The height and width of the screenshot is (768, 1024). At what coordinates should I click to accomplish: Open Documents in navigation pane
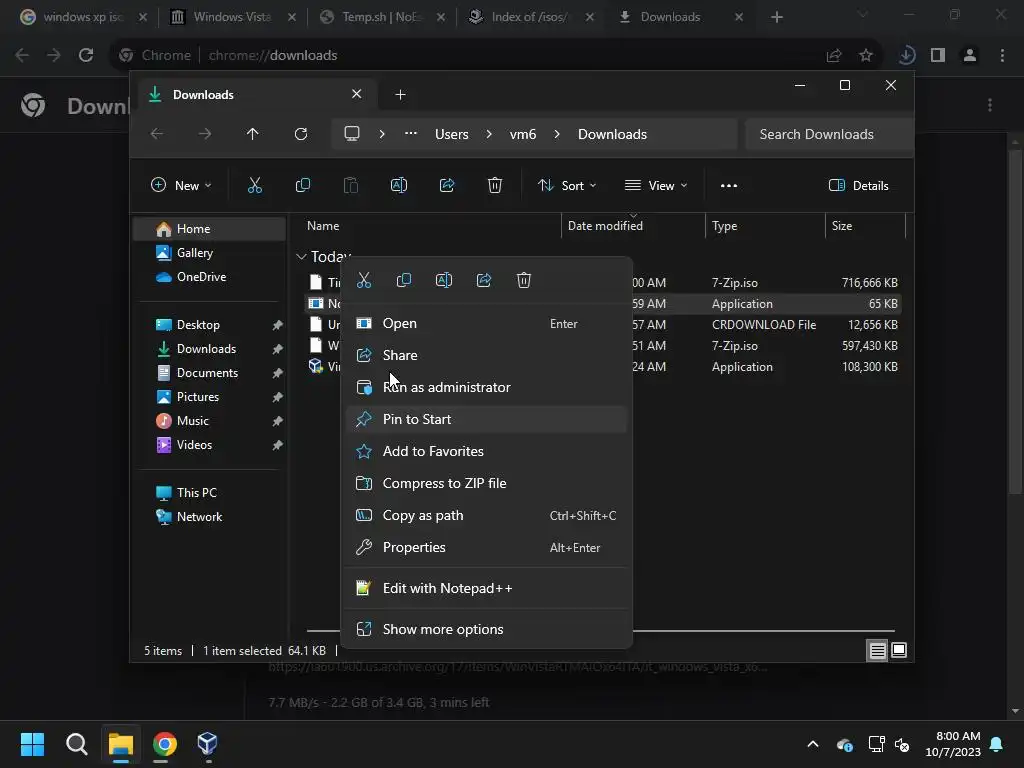(210, 373)
